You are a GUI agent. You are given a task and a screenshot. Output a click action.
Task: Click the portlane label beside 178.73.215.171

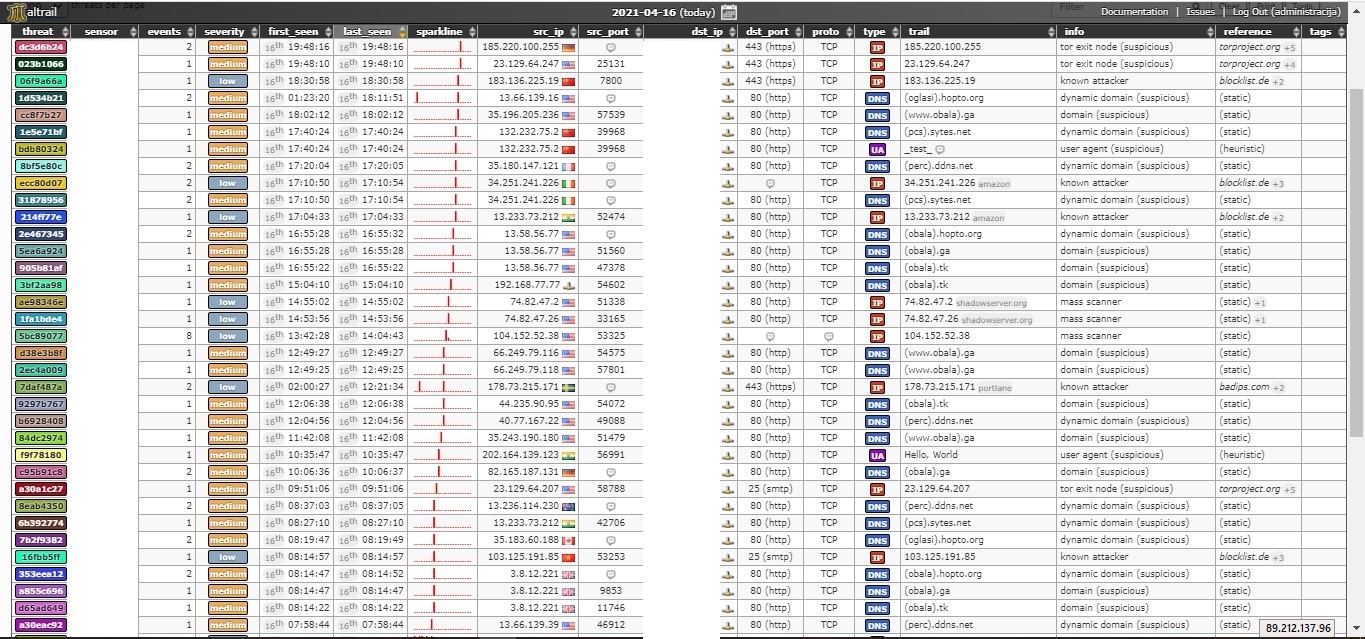click(x=995, y=388)
